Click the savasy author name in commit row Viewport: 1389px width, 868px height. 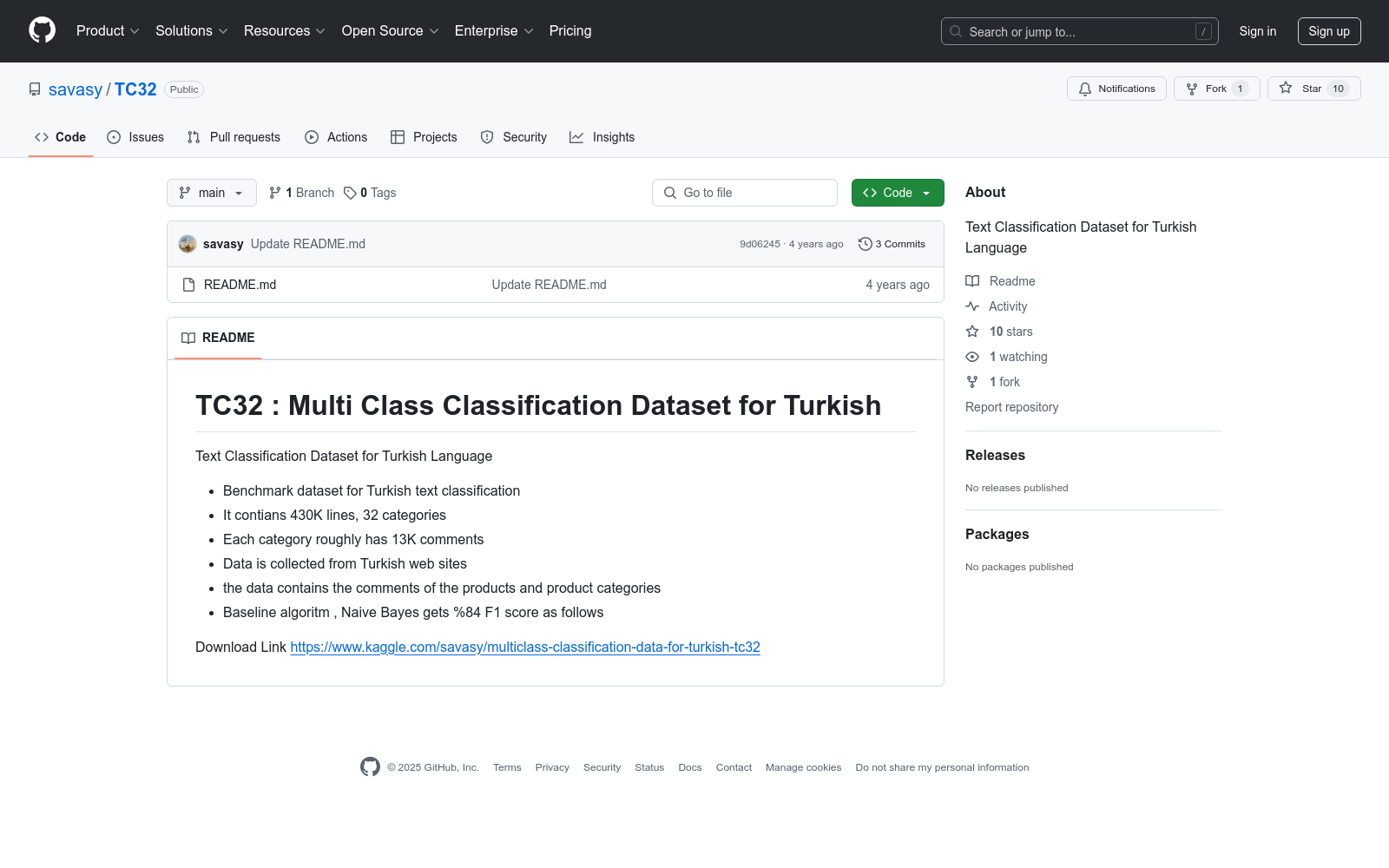223,244
